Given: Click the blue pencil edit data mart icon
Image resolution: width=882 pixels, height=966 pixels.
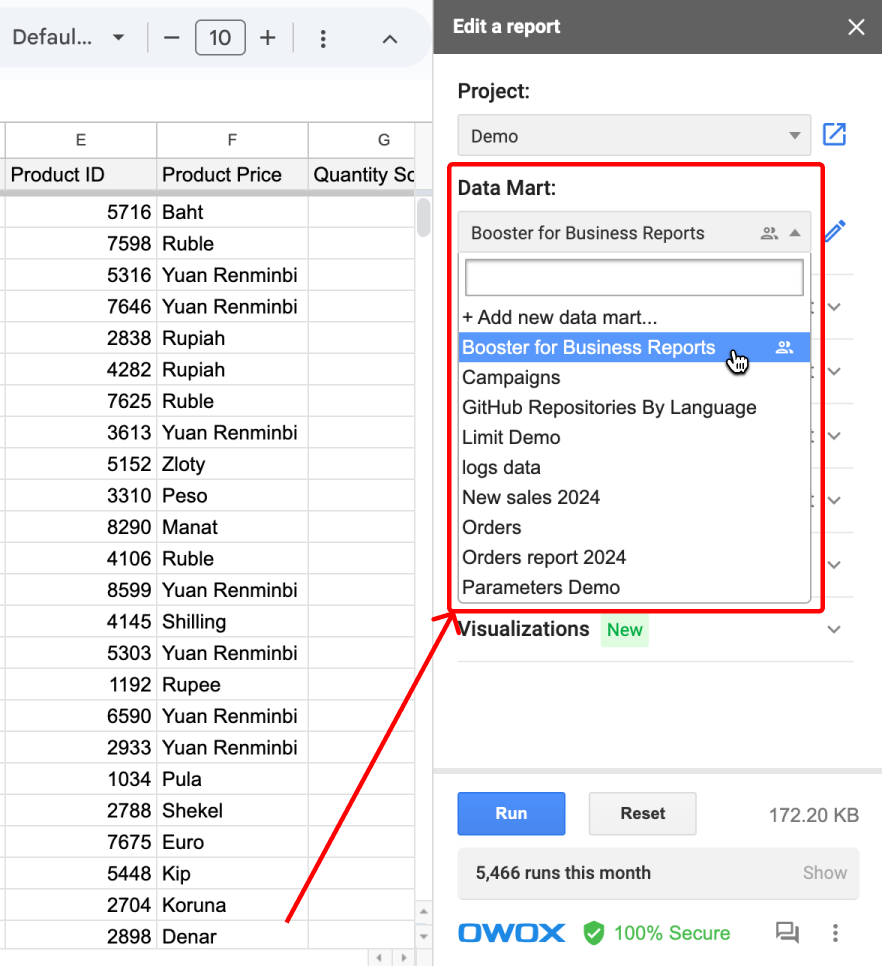Looking at the screenshot, I should point(835,232).
